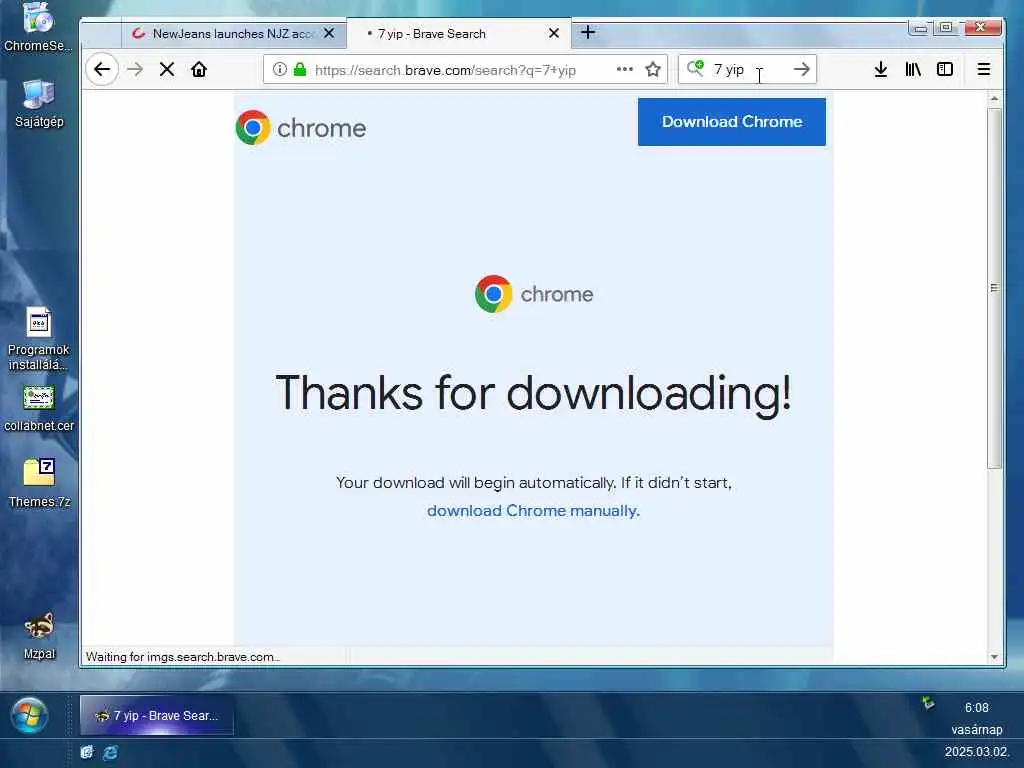Submit the search bar query with its arrow
The height and width of the screenshot is (768, 1024).
pos(801,69)
